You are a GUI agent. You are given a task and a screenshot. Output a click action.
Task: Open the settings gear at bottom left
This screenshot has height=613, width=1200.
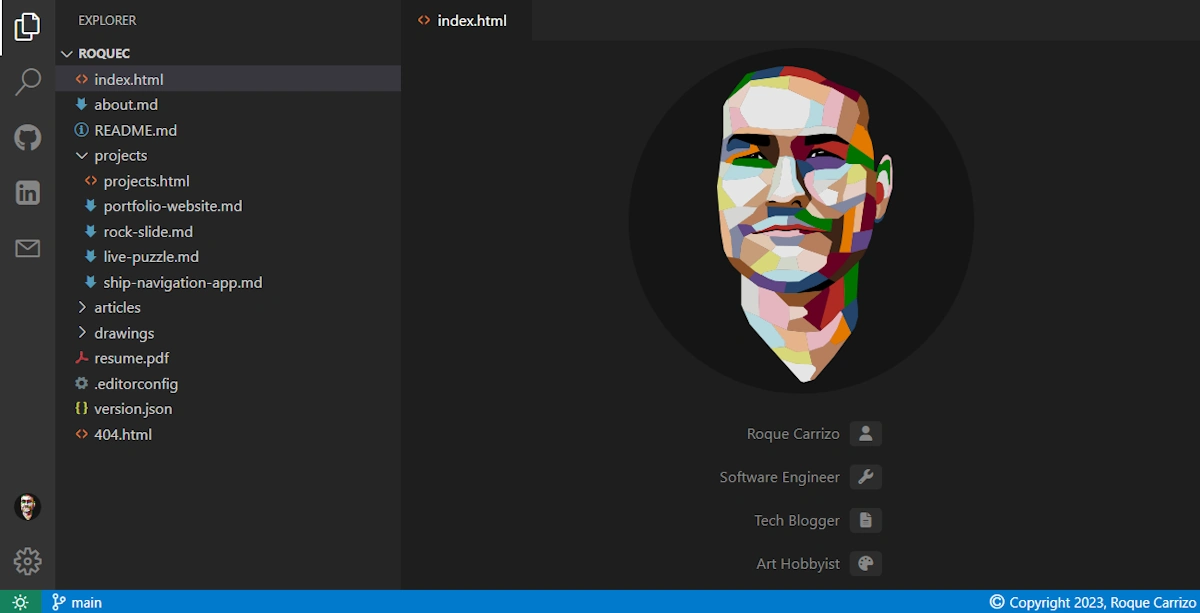click(28, 561)
